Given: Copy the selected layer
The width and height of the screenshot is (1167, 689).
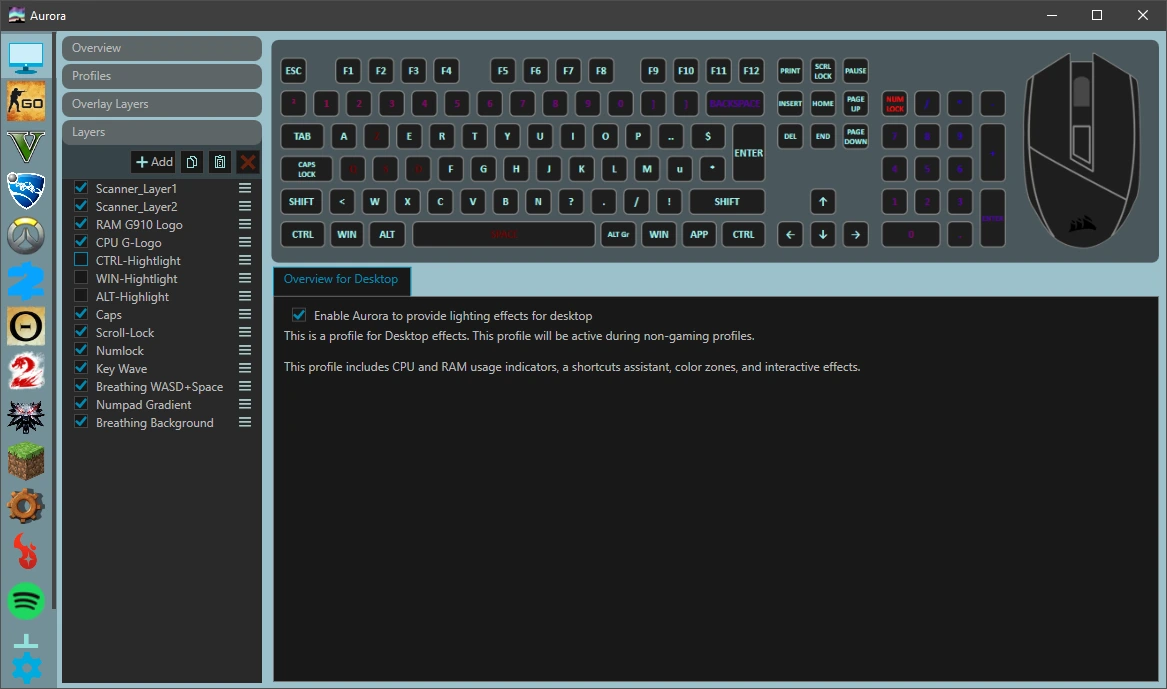Looking at the screenshot, I should (192, 162).
